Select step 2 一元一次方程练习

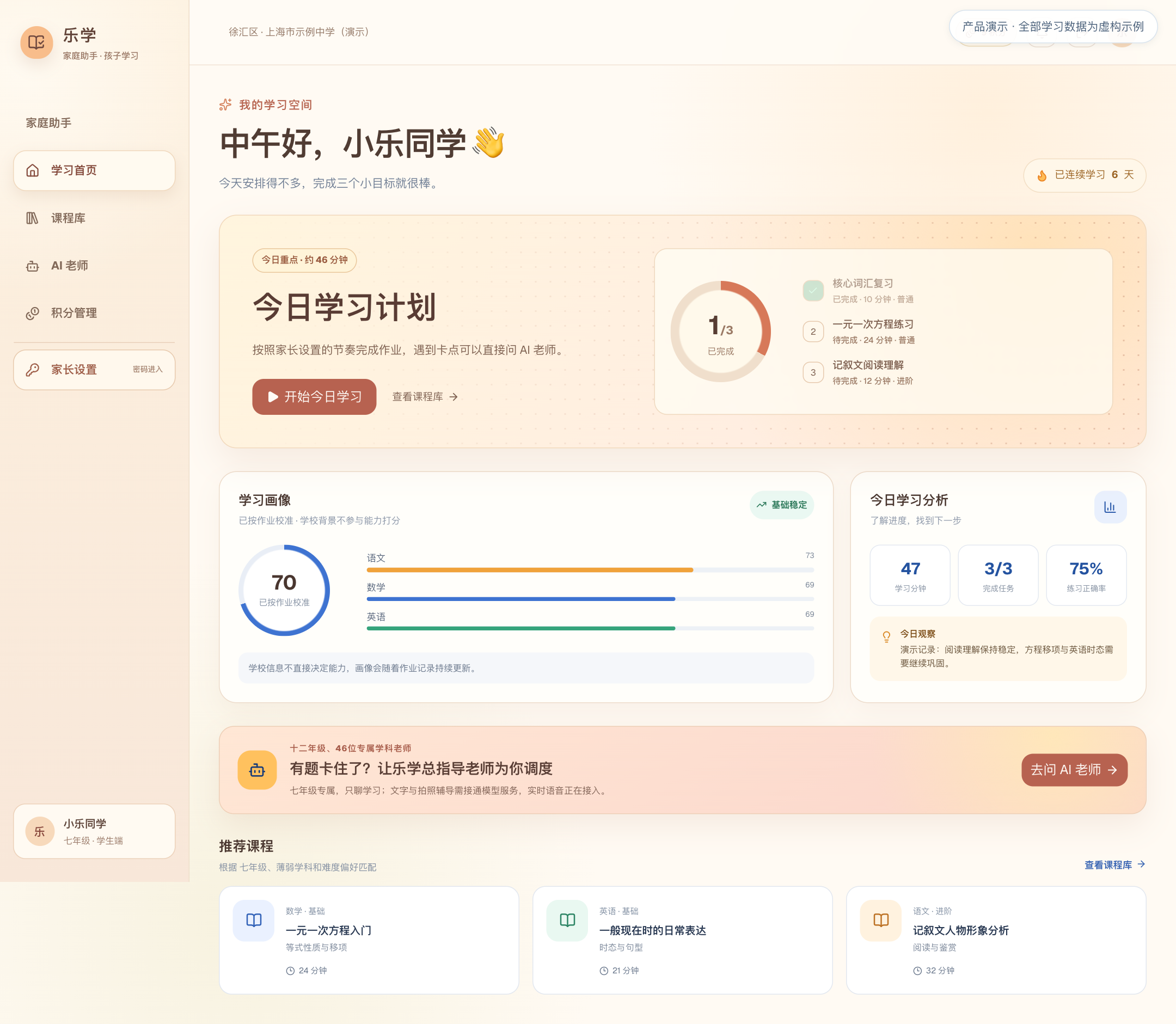pos(859,332)
